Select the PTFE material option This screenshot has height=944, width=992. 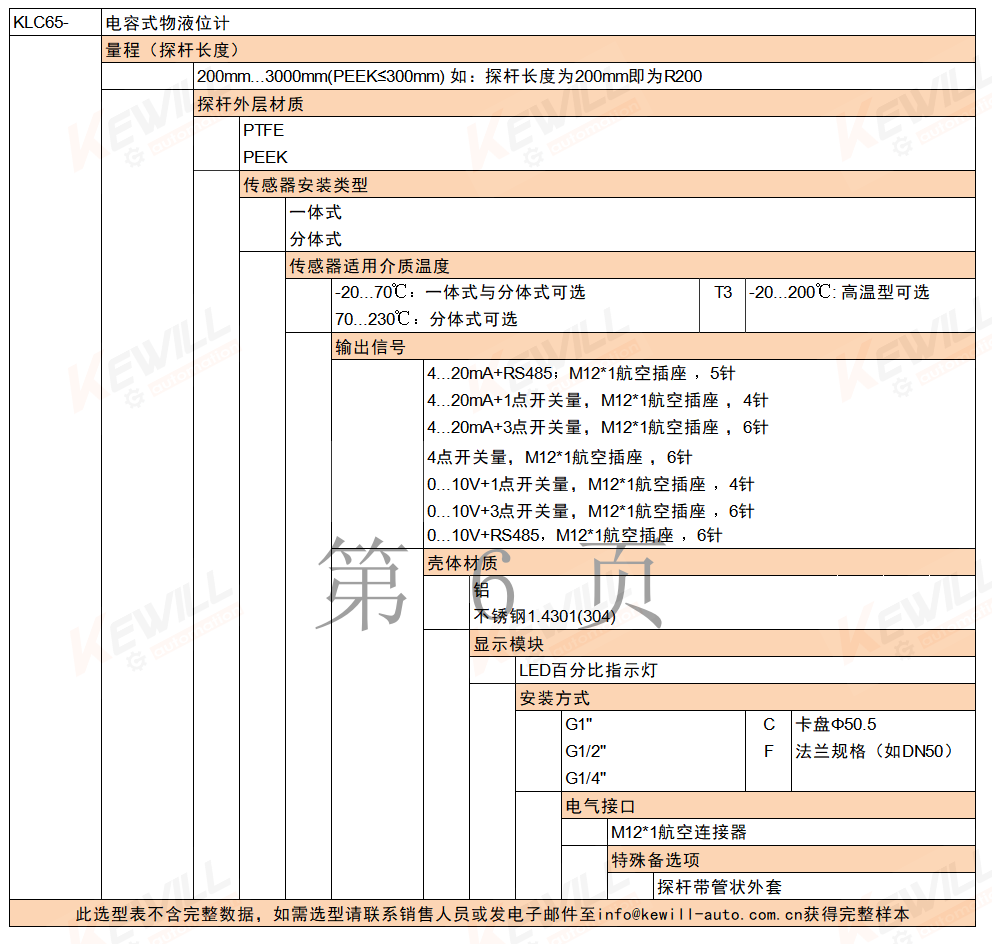tap(263, 130)
